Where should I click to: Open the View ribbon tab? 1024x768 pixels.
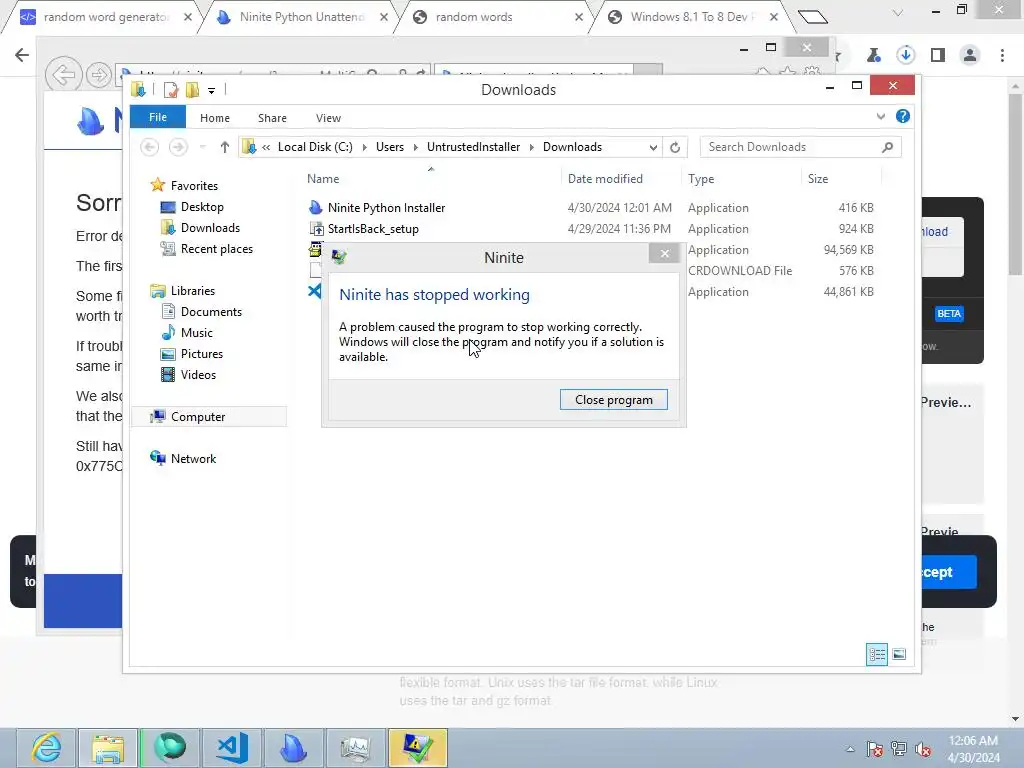coord(328,118)
